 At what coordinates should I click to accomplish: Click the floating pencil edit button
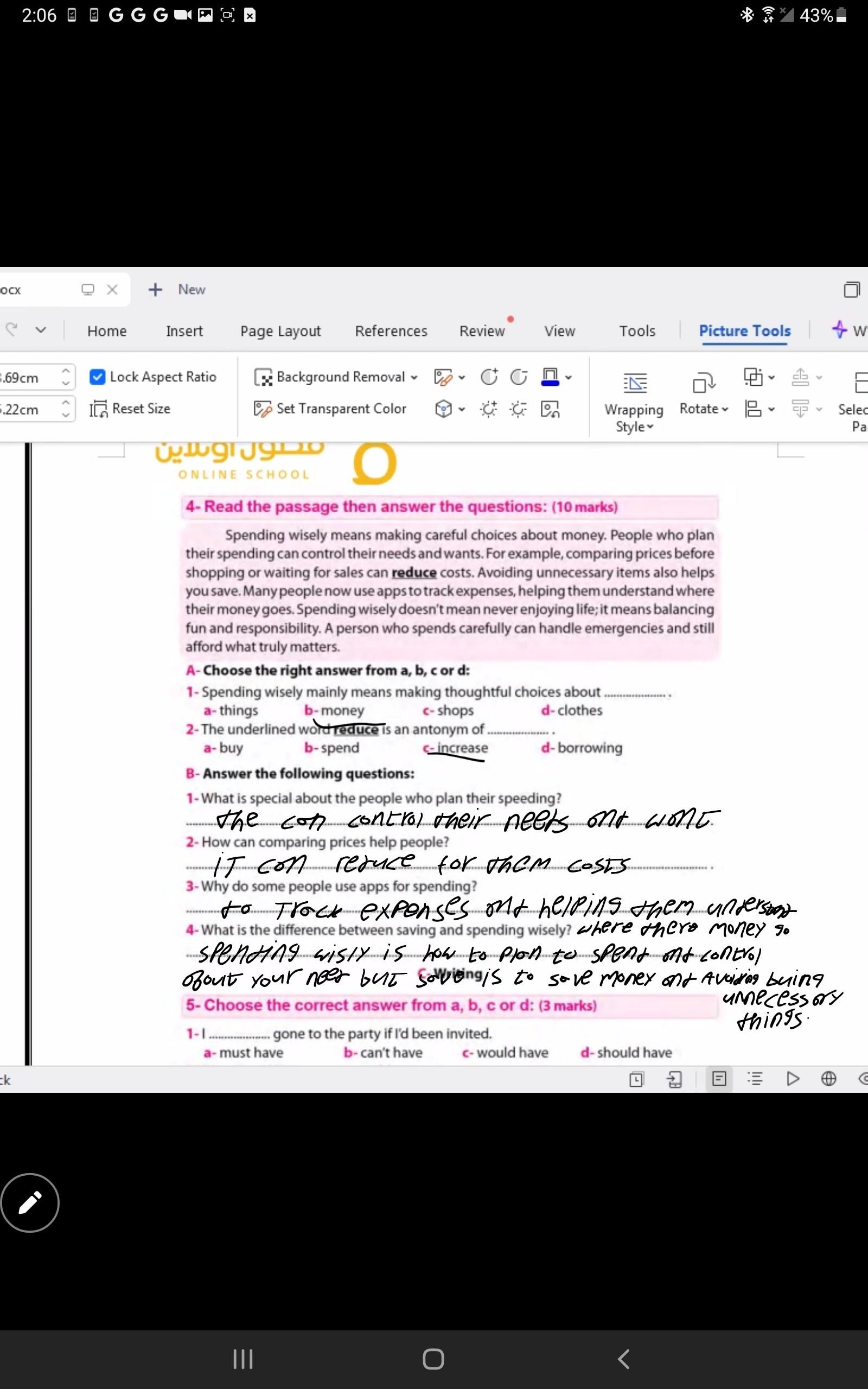[x=30, y=1202]
